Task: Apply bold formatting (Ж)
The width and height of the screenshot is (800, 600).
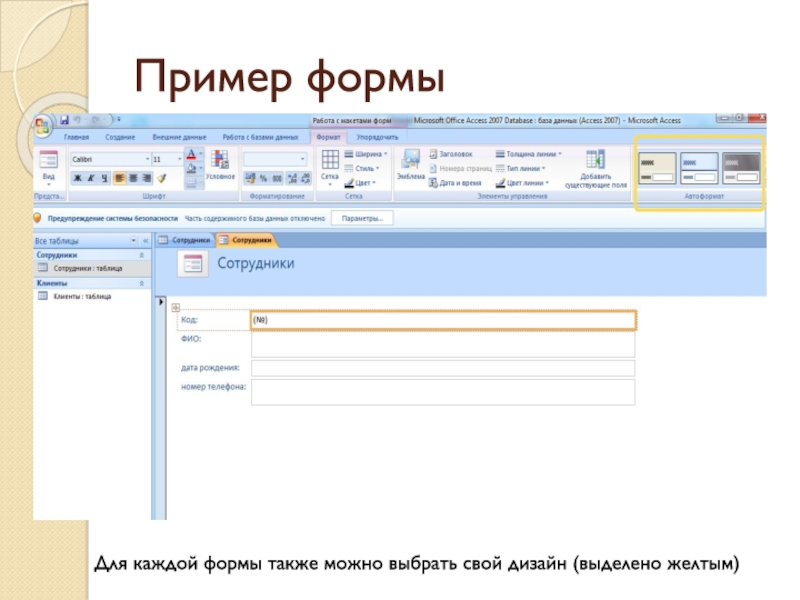Action: click(76, 177)
